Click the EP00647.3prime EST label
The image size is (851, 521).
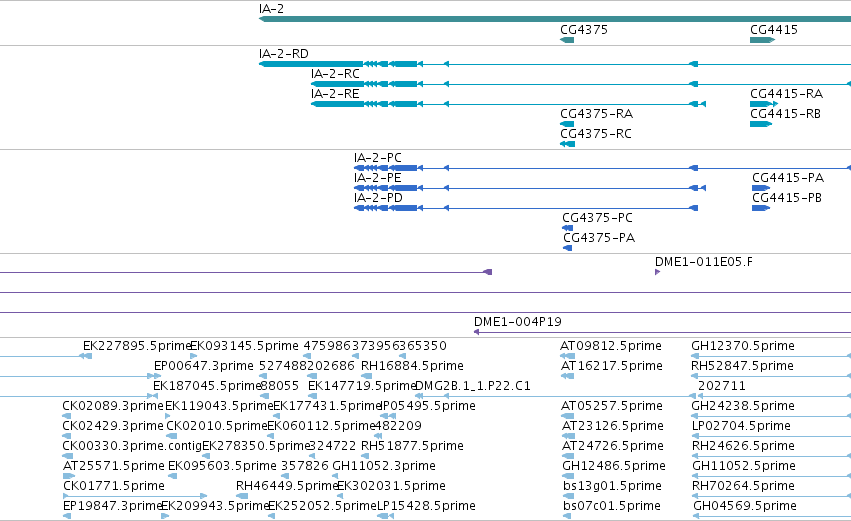tap(204, 366)
